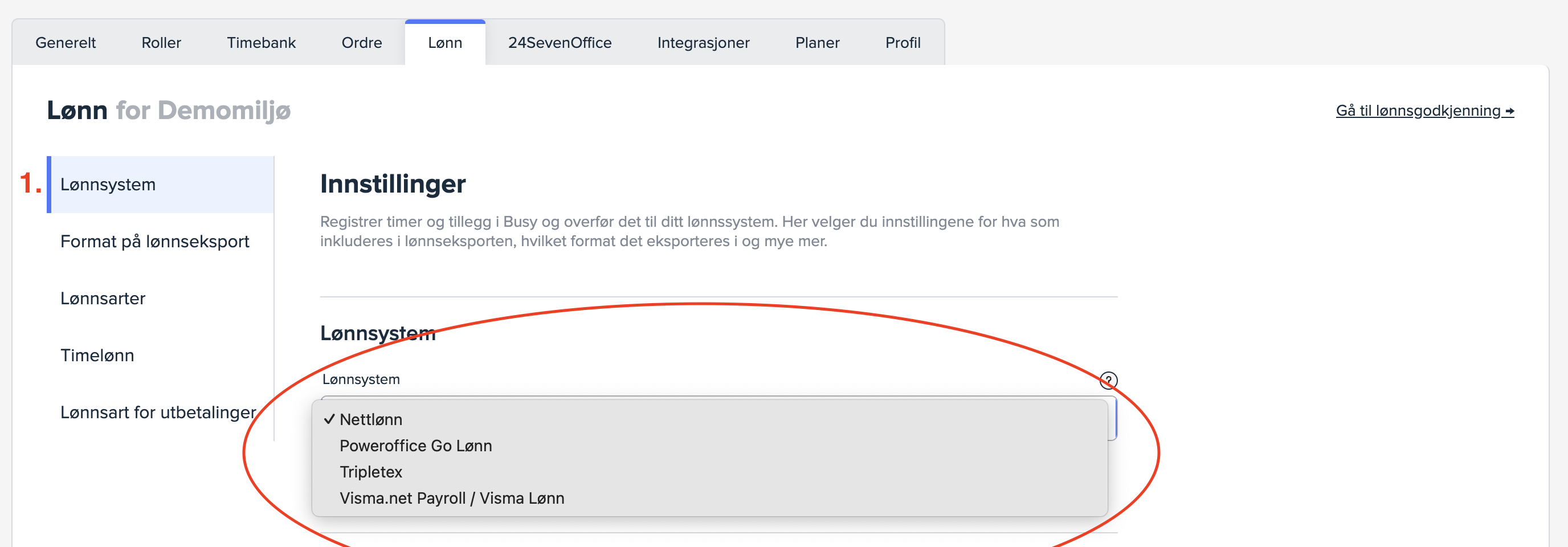Viewport: 1568px width, 547px height.
Task: Open the 24SevenOffice tab
Action: pos(560,43)
